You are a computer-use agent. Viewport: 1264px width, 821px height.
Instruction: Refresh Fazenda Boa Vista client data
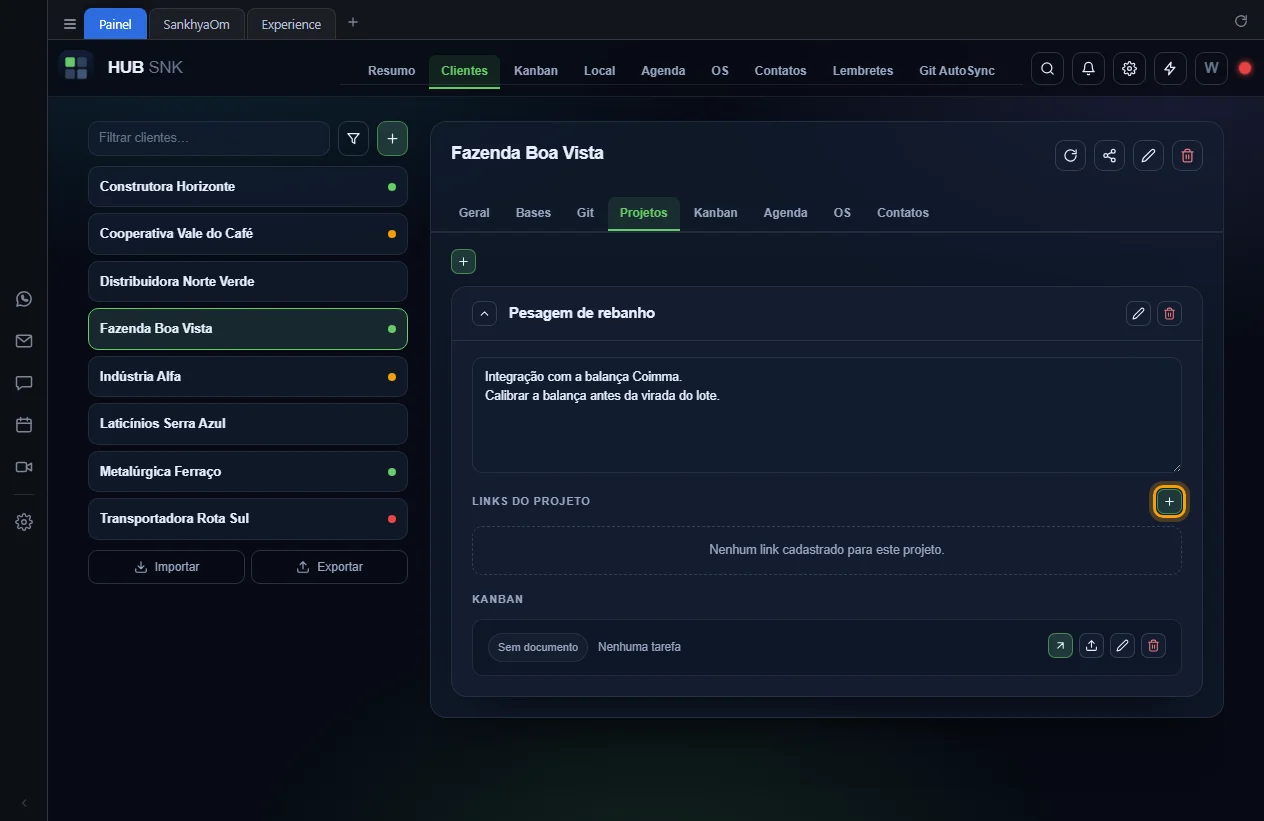(1070, 155)
